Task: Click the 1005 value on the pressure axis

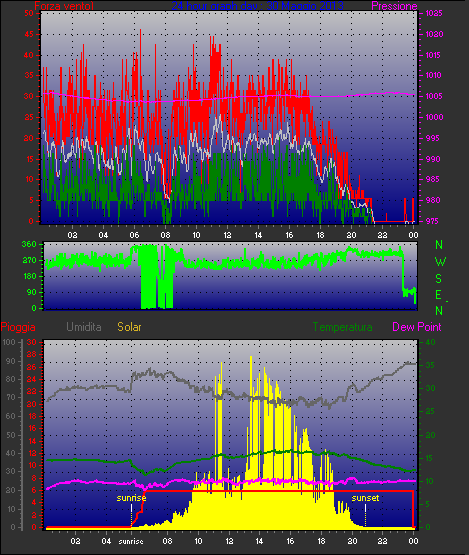Action: tap(434, 96)
